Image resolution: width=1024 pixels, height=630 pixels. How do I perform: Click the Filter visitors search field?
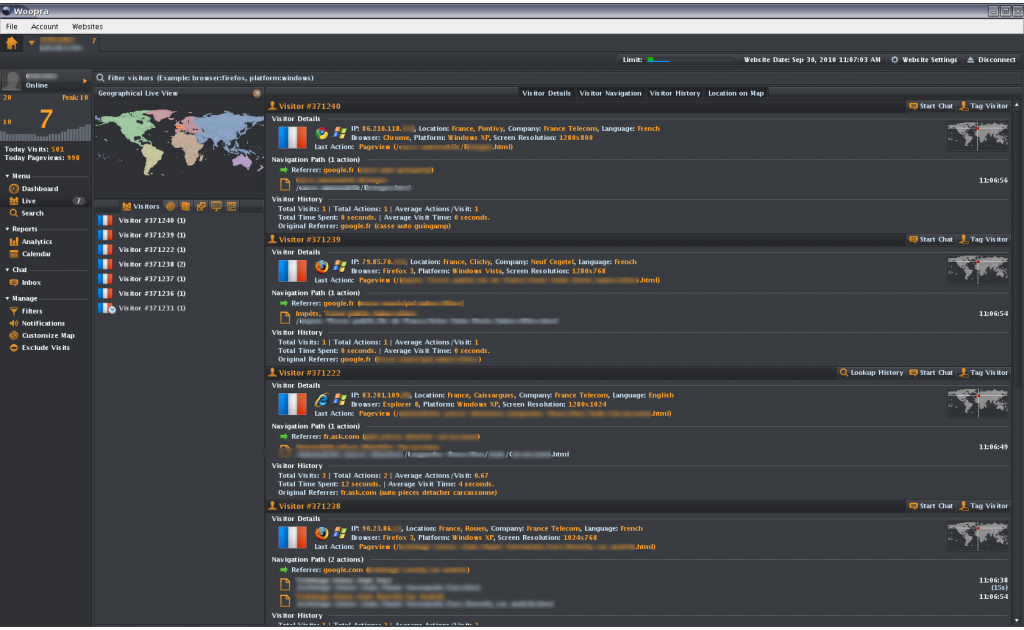[558, 78]
